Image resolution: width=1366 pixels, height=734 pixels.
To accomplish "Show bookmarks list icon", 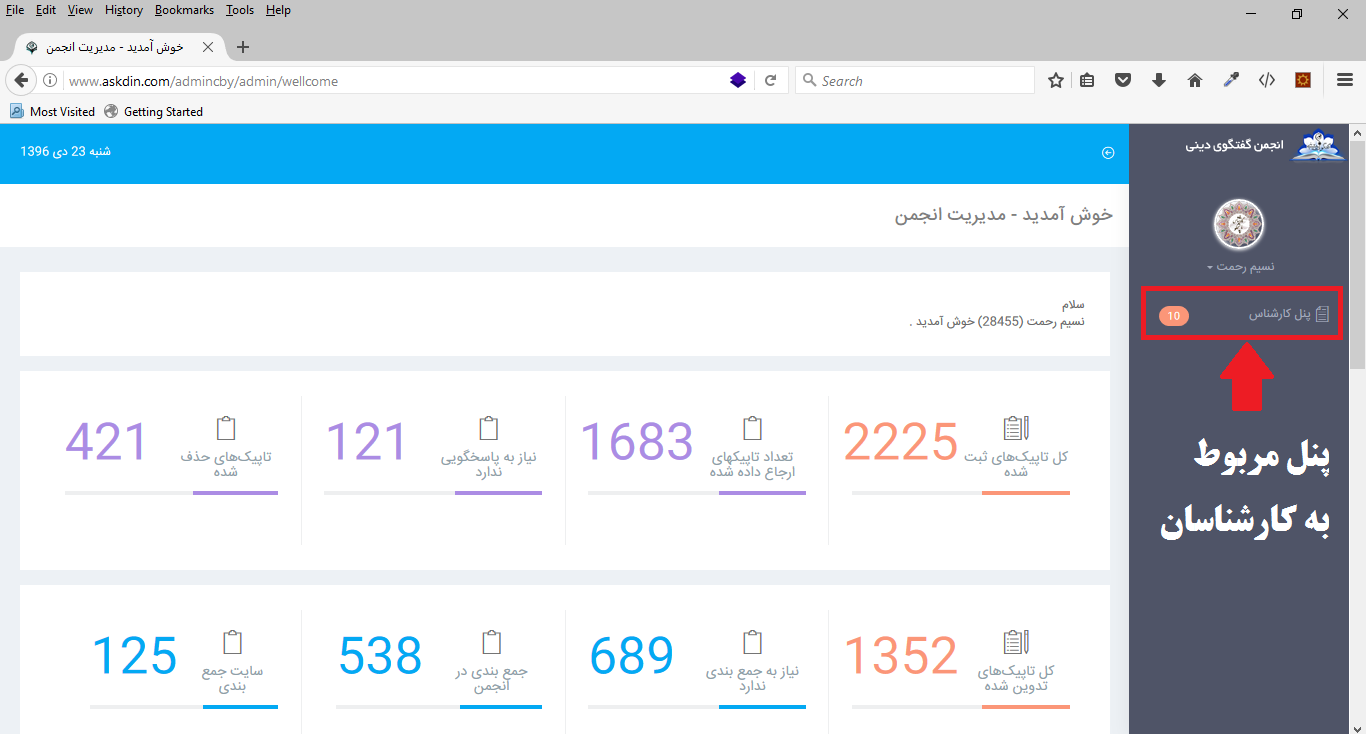I will (x=1087, y=81).
